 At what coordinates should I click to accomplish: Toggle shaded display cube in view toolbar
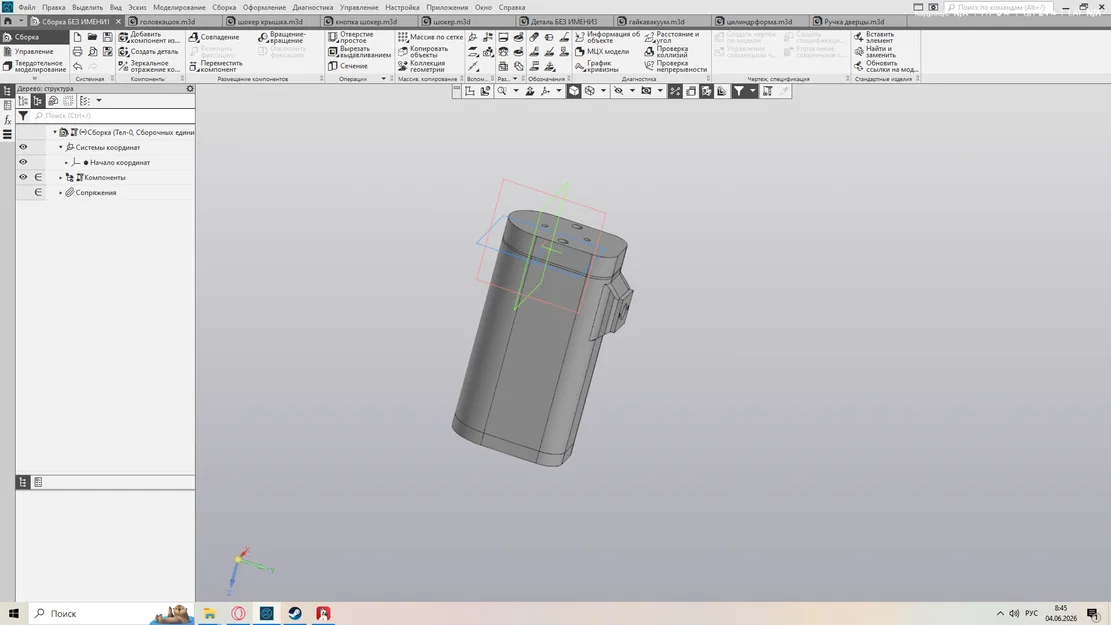574,91
